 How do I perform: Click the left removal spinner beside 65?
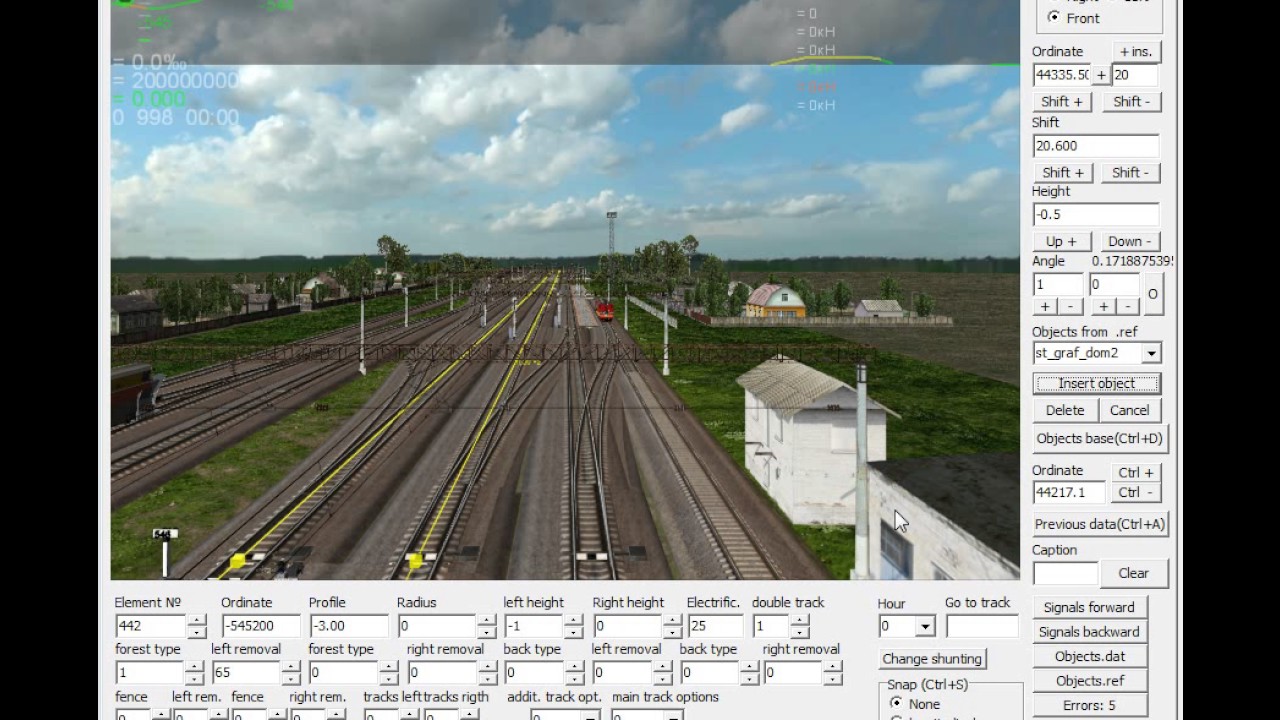[291, 673]
